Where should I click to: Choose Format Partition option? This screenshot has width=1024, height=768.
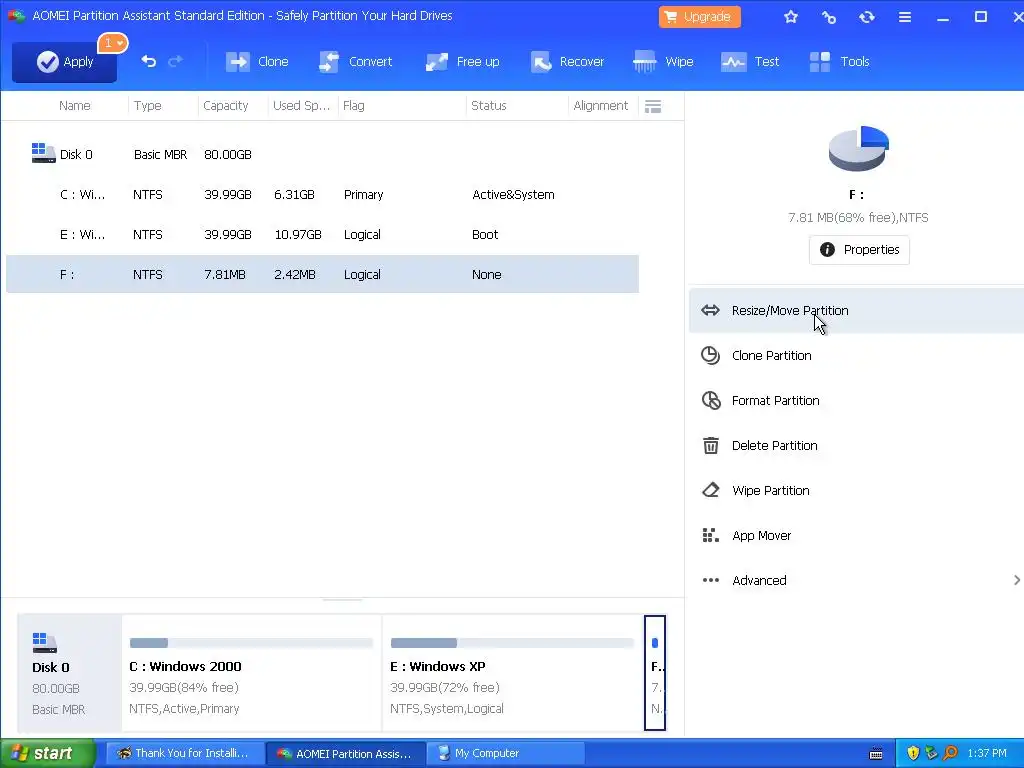coord(856,401)
